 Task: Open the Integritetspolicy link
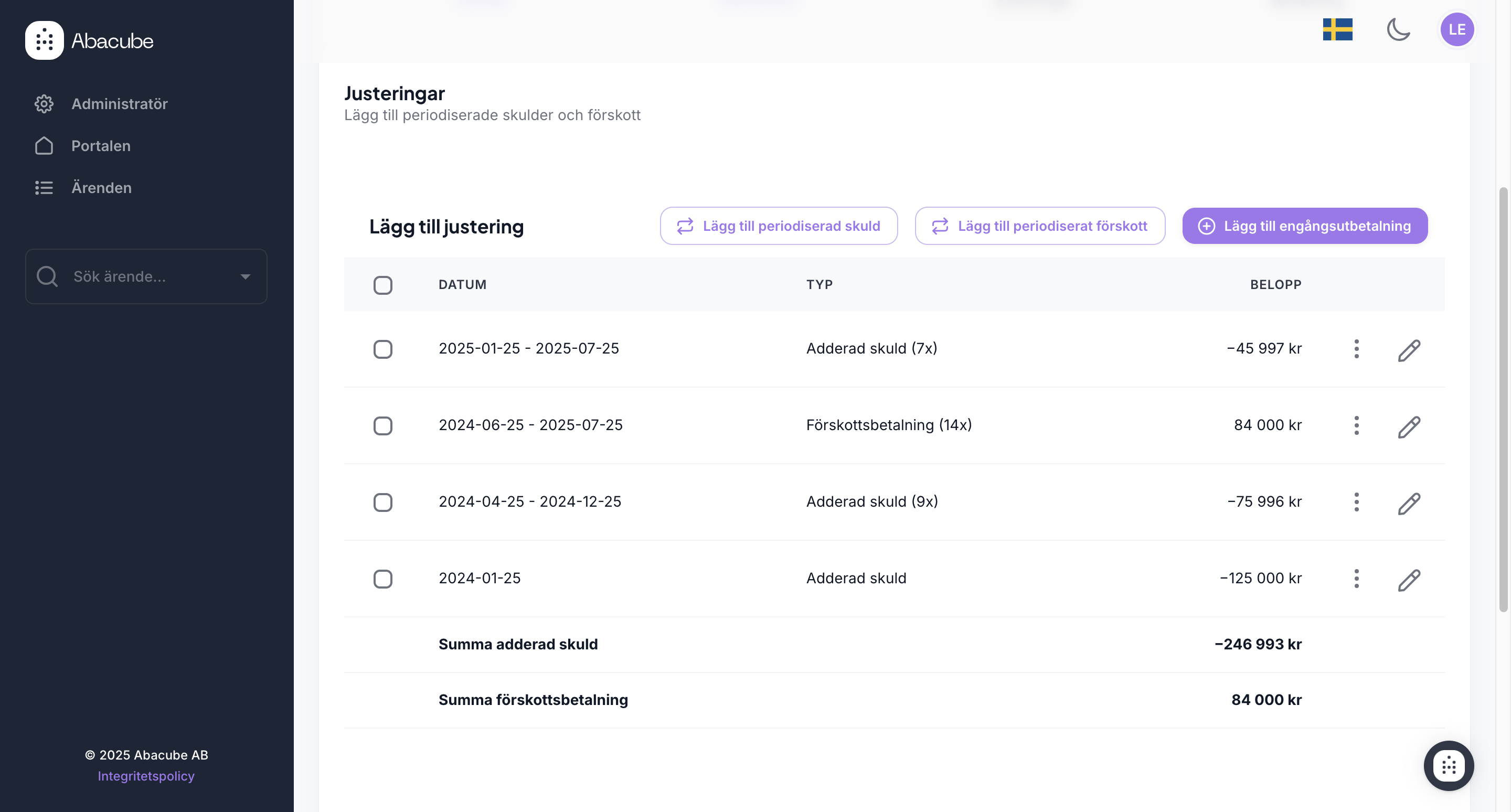tap(145, 776)
